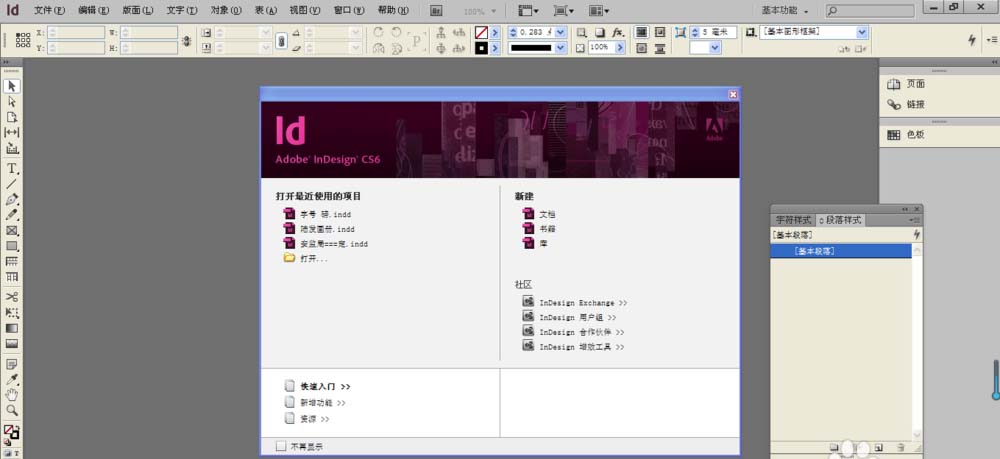The image size is (1000, 459).
Task: Toggle the constrain proportions chain icon
Action: click(x=281, y=40)
